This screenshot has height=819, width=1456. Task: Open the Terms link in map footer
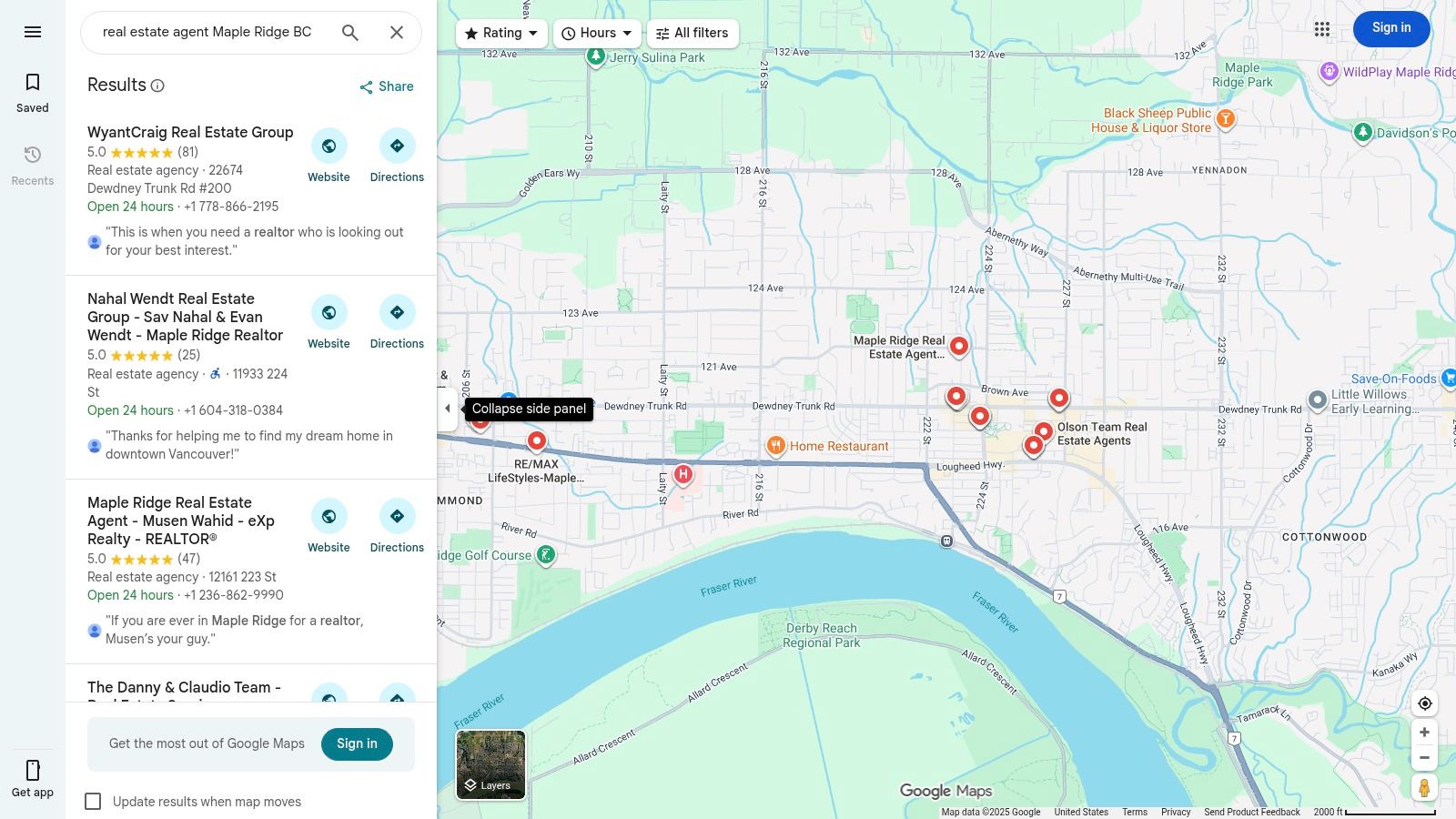coord(1134,813)
